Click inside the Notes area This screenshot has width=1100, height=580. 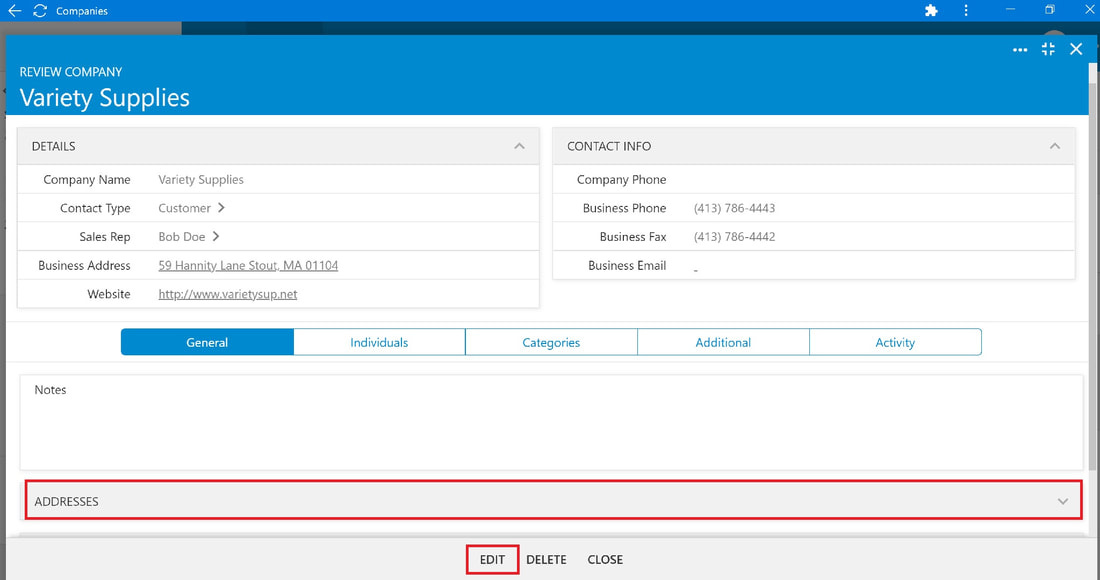click(x=551, y=423)
